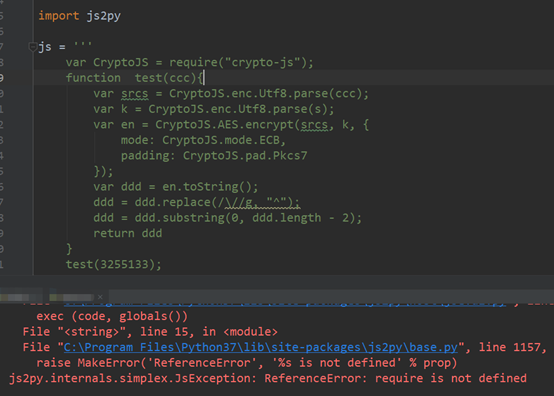This screenshot has height=396, width=554.
Task: Close the blurred run console tab
Action: [x=100, y=297]
